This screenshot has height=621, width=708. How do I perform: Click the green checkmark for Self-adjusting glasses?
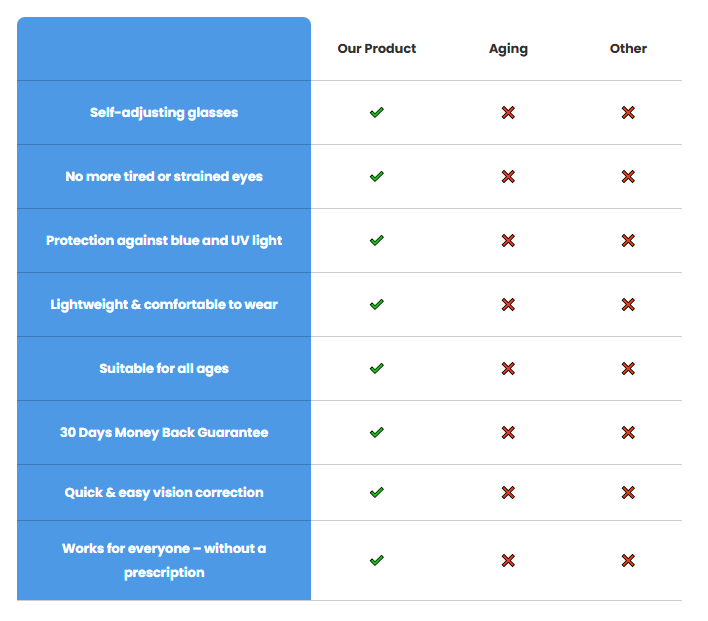click(376, 113)
